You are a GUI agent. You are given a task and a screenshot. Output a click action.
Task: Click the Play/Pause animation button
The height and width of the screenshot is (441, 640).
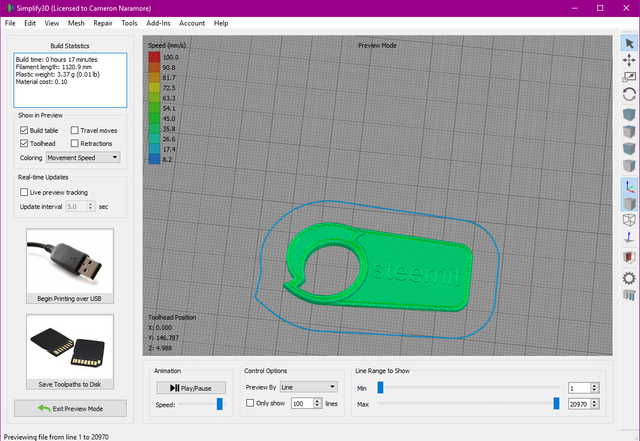point(191,388)
